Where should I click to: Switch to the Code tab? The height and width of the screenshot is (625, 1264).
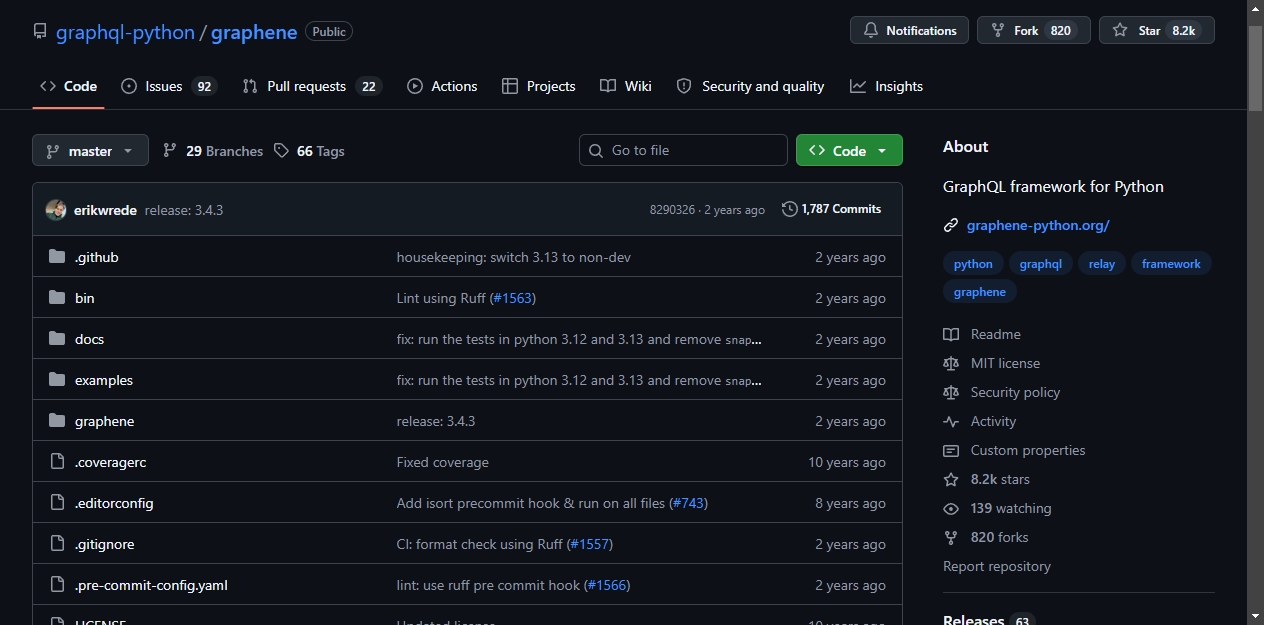[x=68, y=86]
